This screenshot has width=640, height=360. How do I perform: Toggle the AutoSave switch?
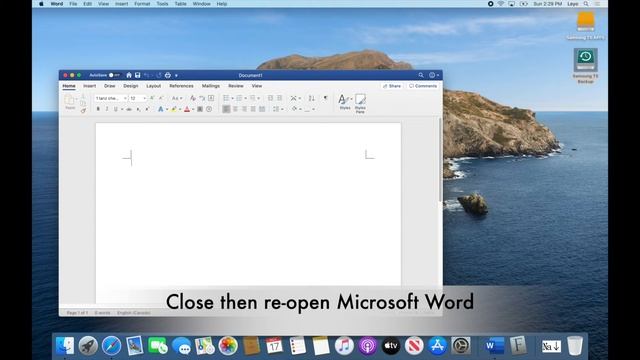114,75
